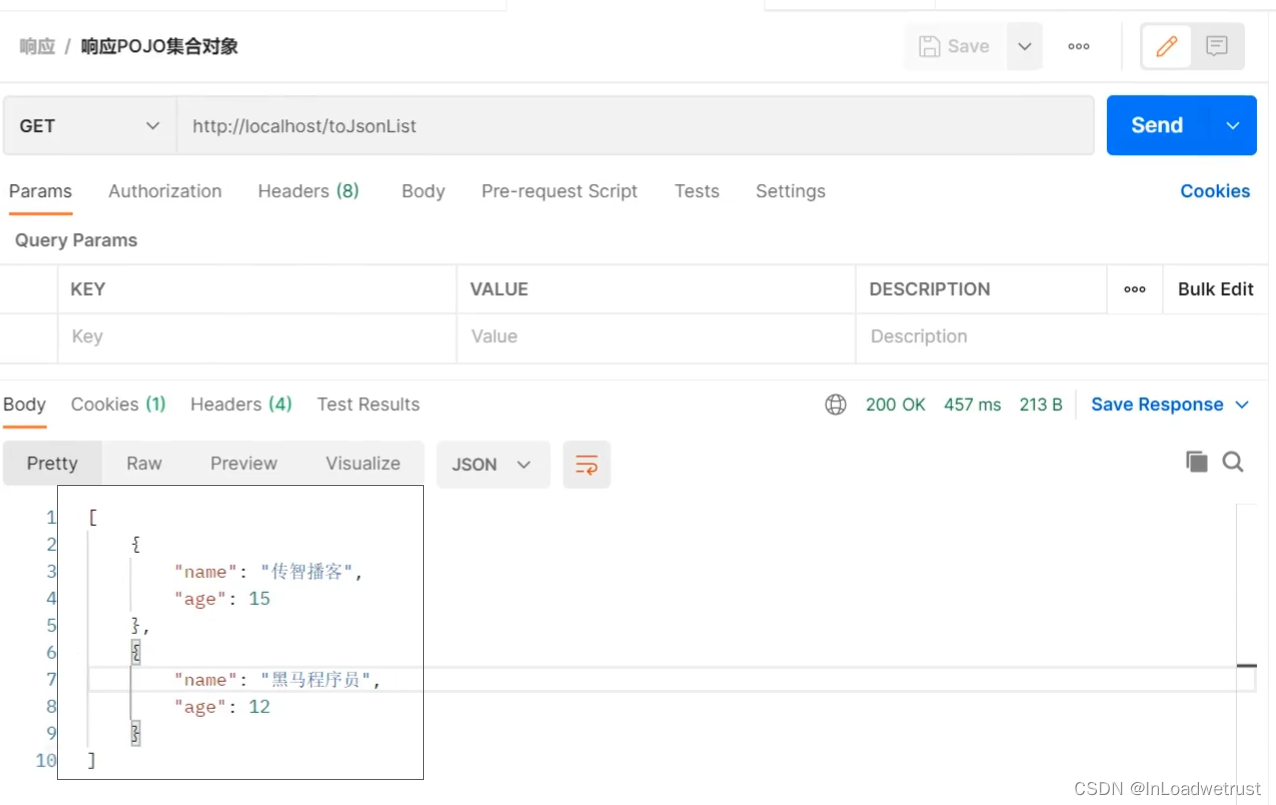Select the Raw view
1276x805 pixels.
tap(144, 463)
